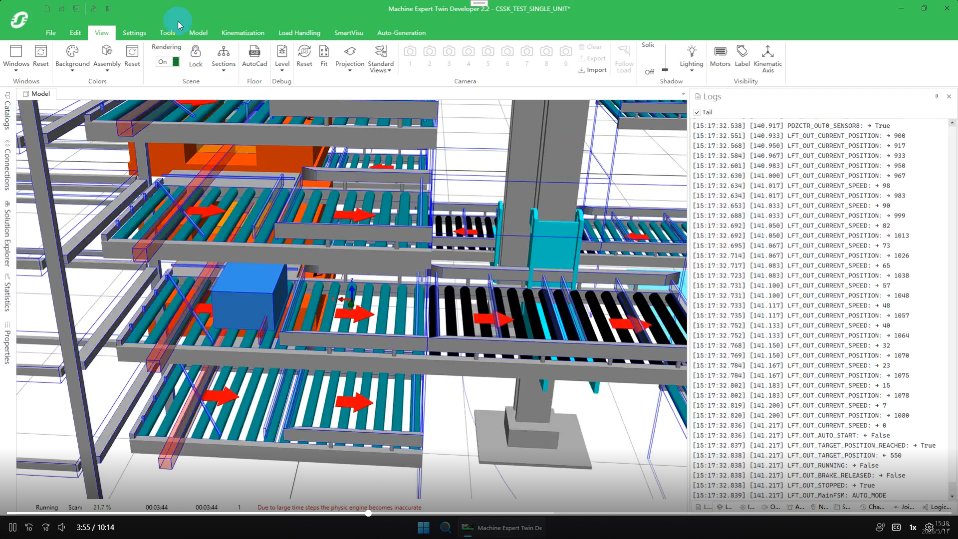Open the debug Level dropdown

click(x=282, y=58)
